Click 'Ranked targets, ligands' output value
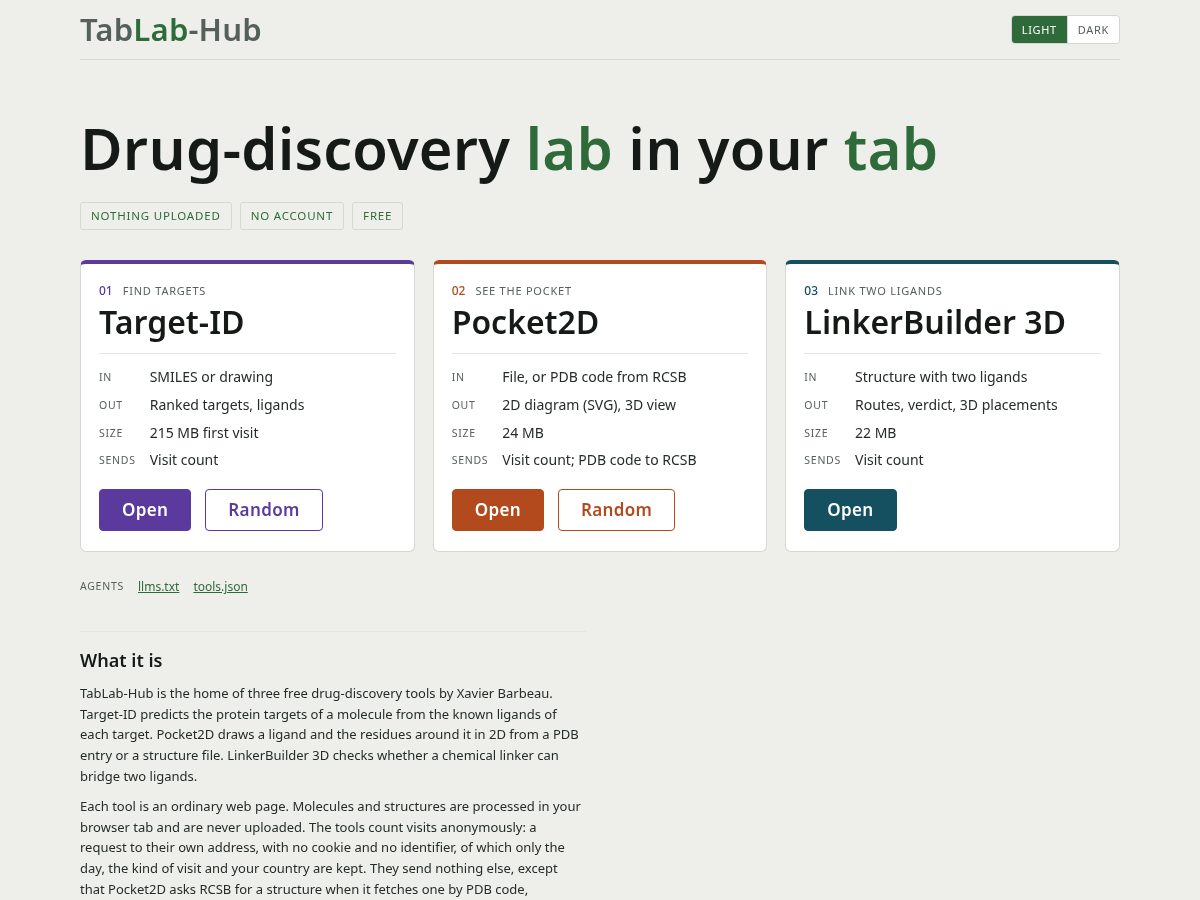Screen dimensions: 1200x900 [x=227, y=405]
